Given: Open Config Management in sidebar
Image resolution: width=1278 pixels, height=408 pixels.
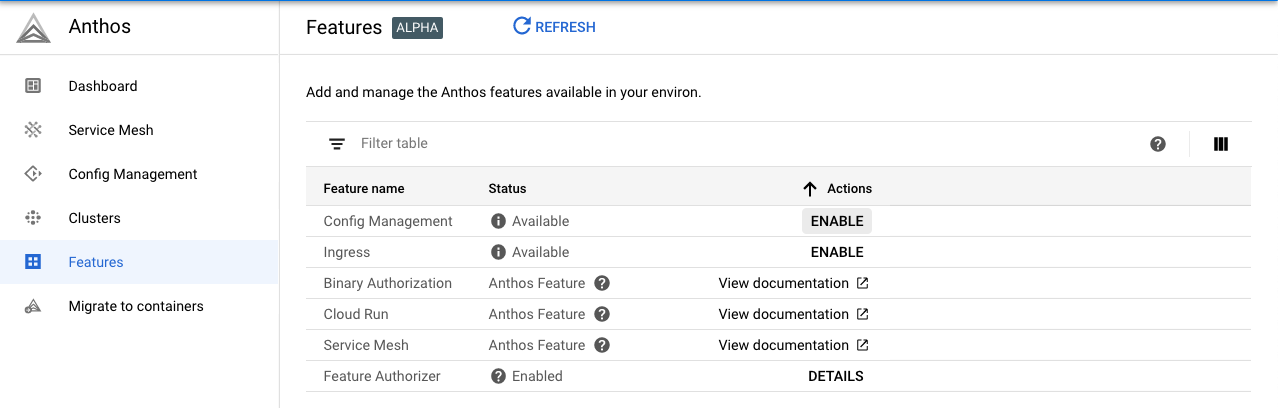Looking at the screenshot, I should pyautogui.click(x=139, y=174).
